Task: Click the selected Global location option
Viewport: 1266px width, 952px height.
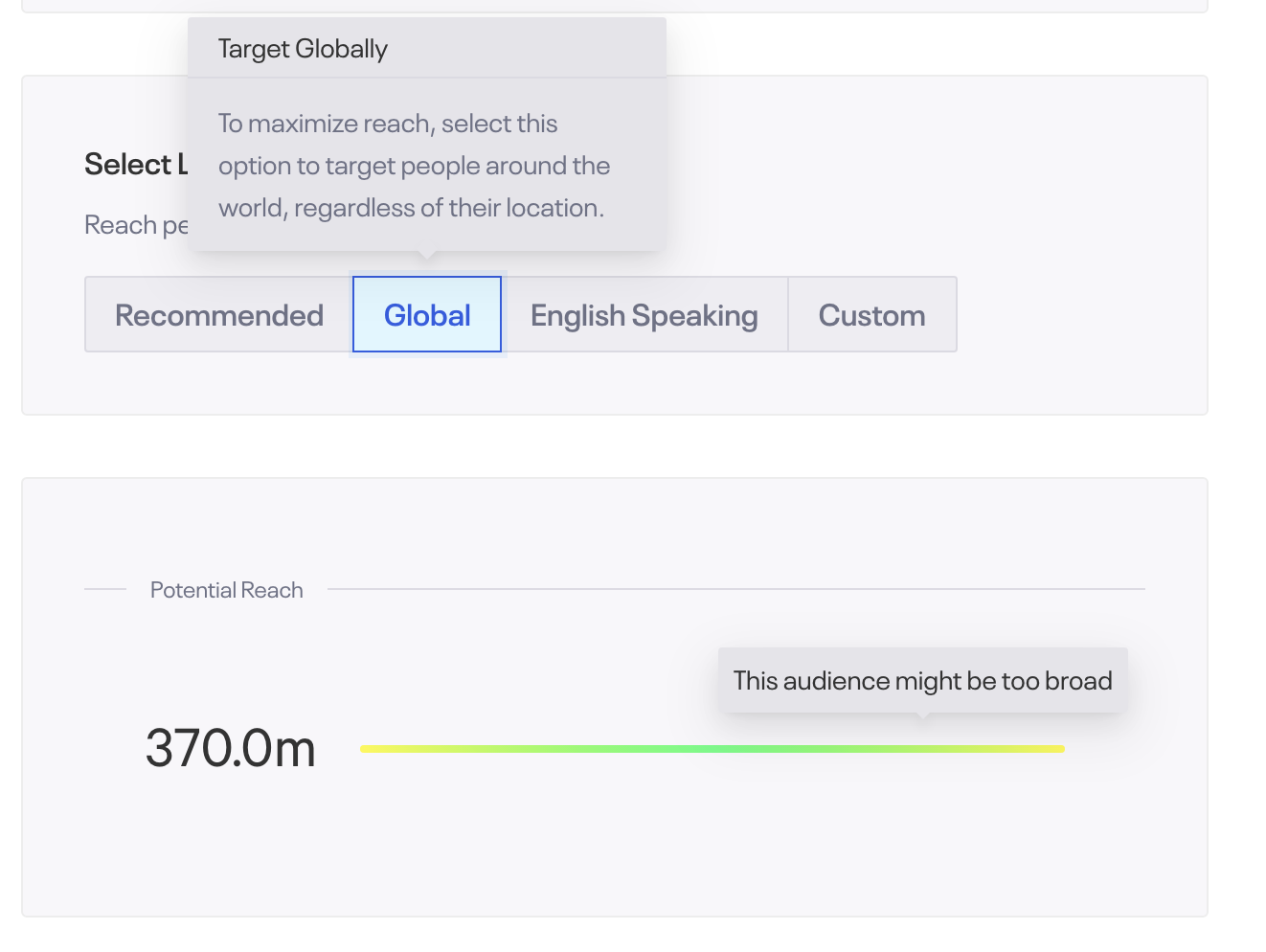Action: [427, 315]
